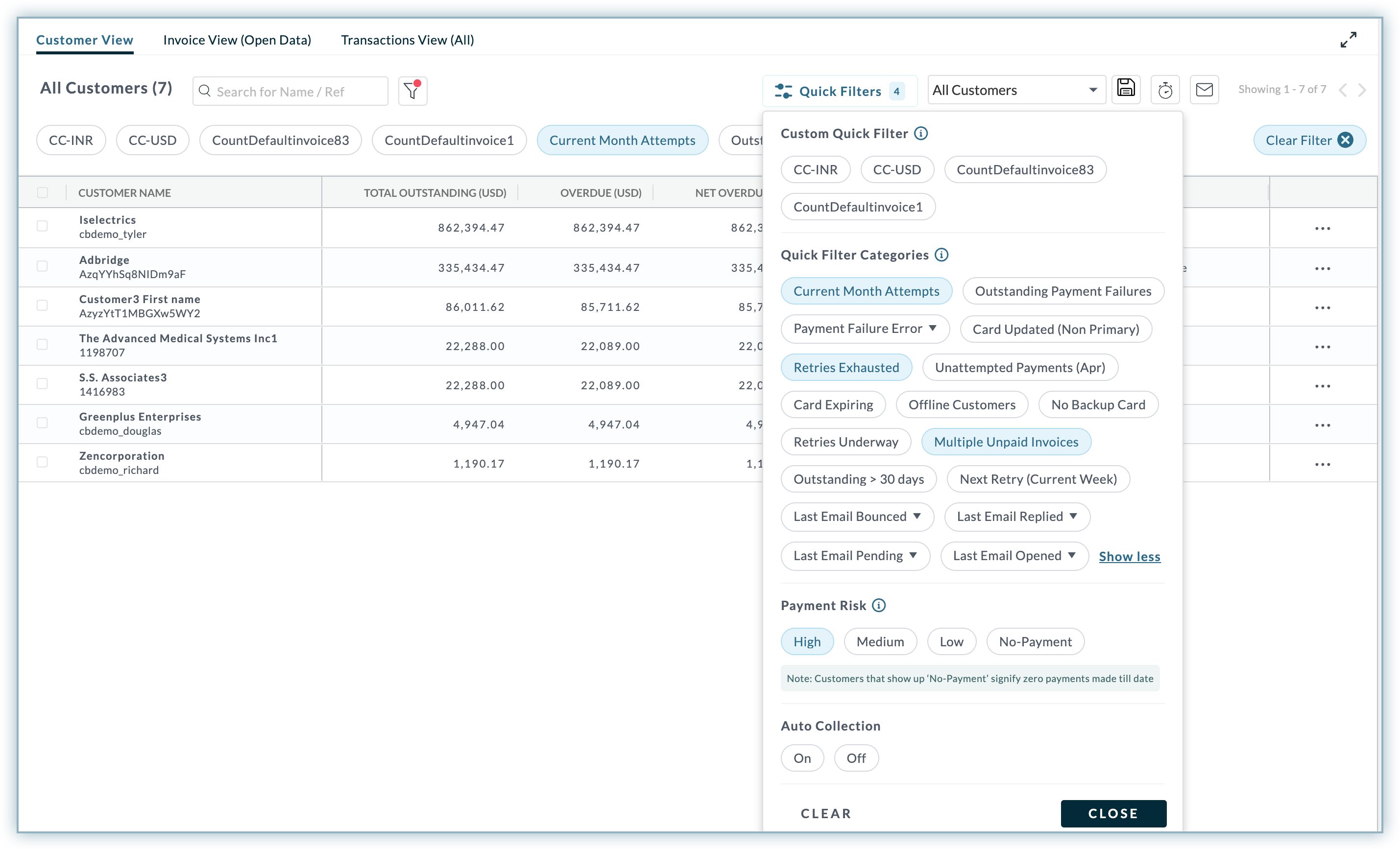Select Card Updated (Non Primary) filter
This screenshot has height=850, width=1400.
point(1056,330)
